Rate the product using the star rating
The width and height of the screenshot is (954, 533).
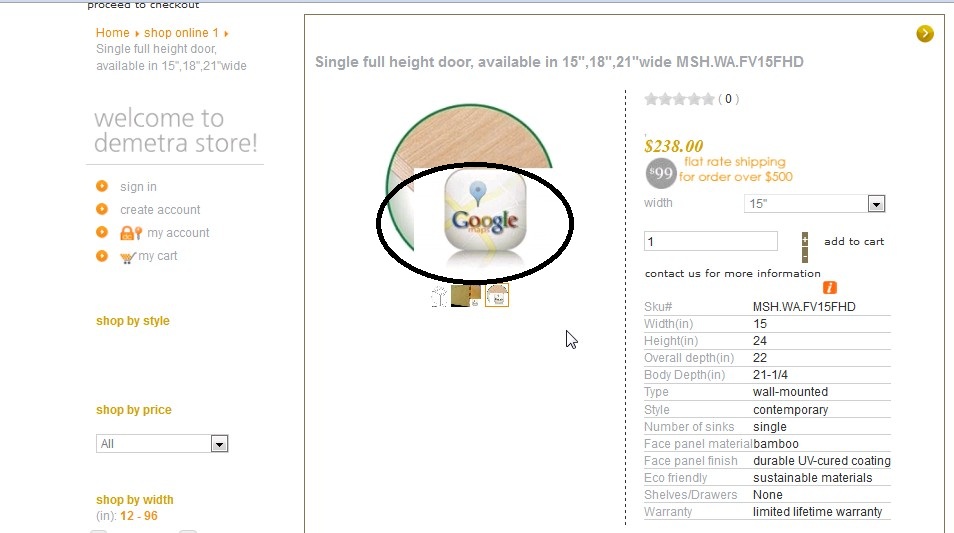(x=679, y=99)
